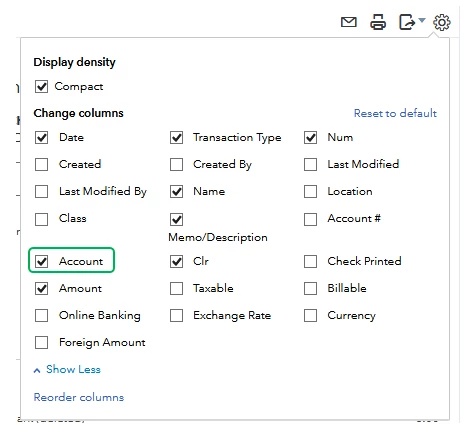The height and width of the screenshot is (442, 470).
Task: Check the Last Modified column box
Action: pyautogui.click(x=310, y=164)
